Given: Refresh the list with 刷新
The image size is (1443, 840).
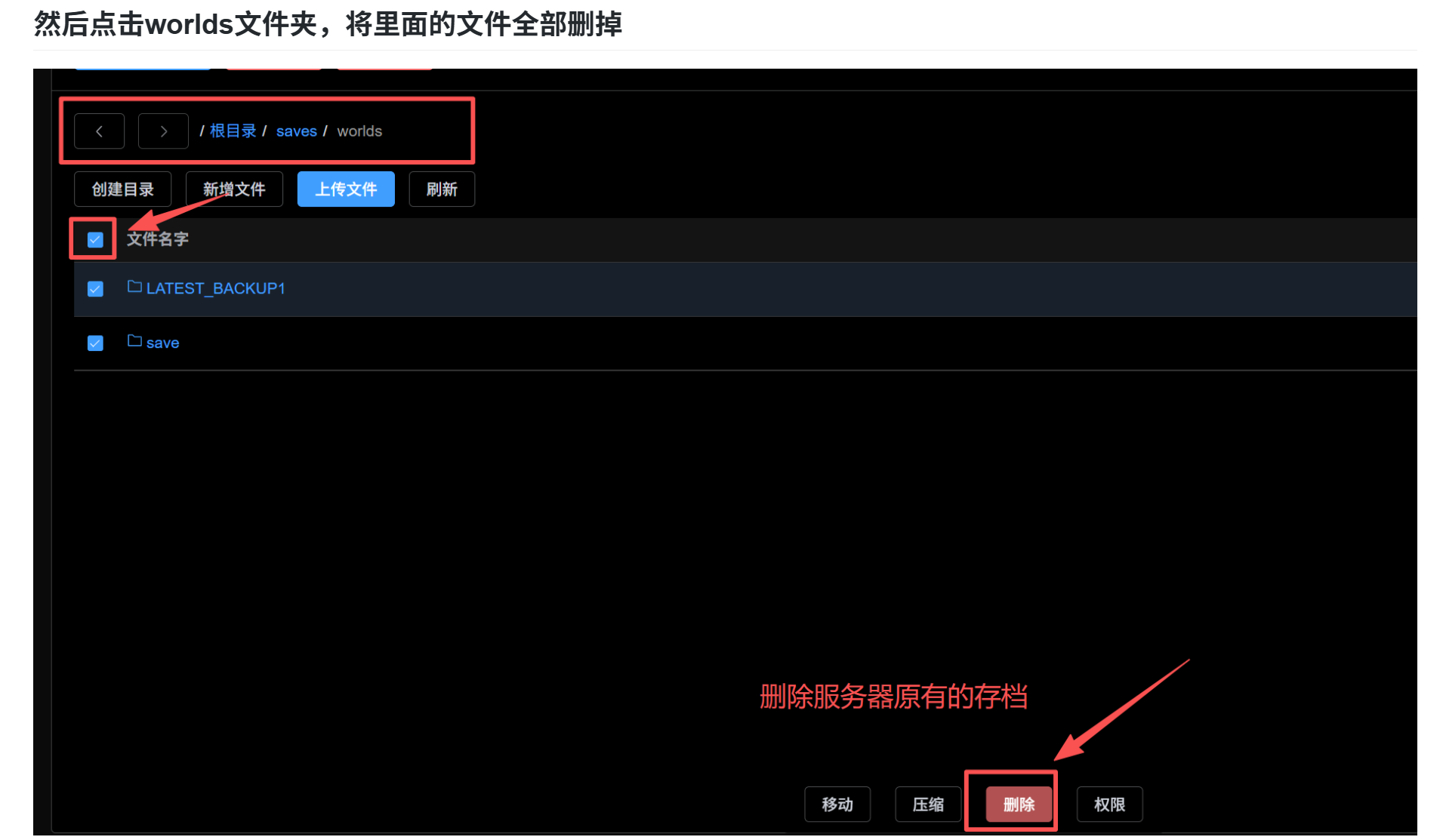Looking at the screenshot, I should click(442, 189).
